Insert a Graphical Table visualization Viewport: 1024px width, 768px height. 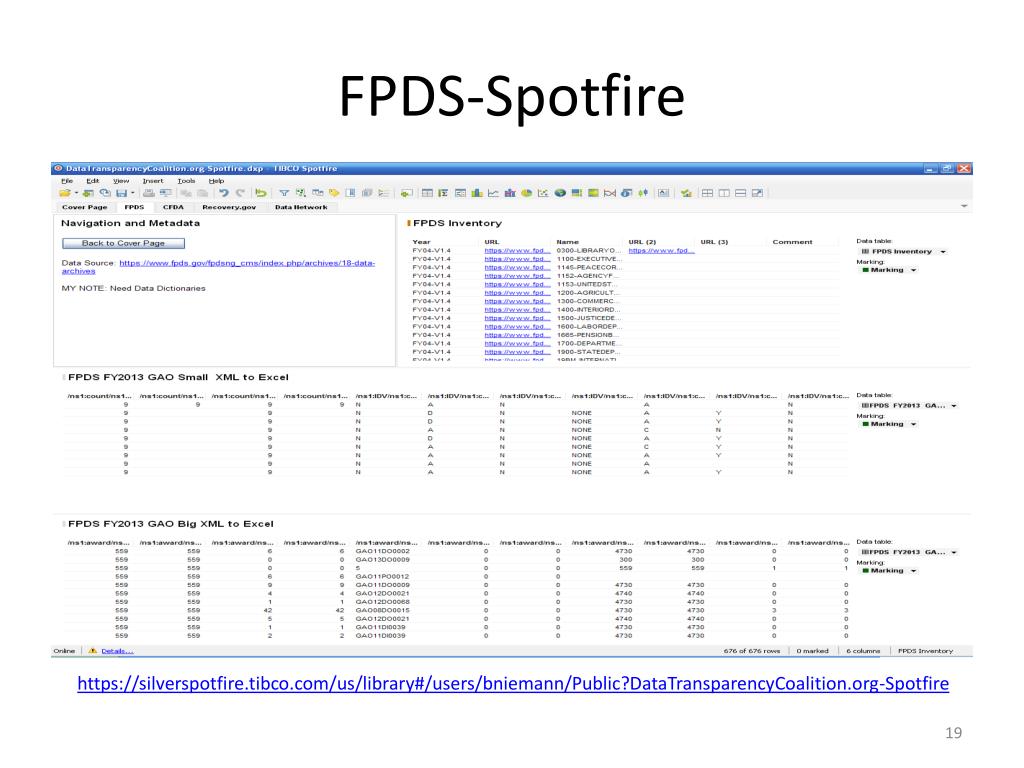(x=460, y=193)
